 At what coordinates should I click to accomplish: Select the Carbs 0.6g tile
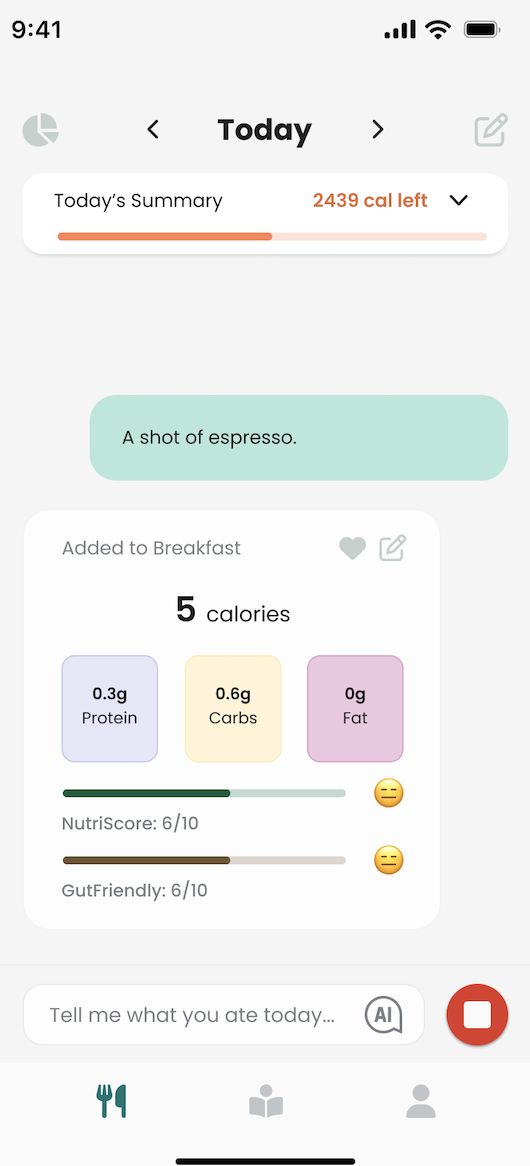pos(233,709)
